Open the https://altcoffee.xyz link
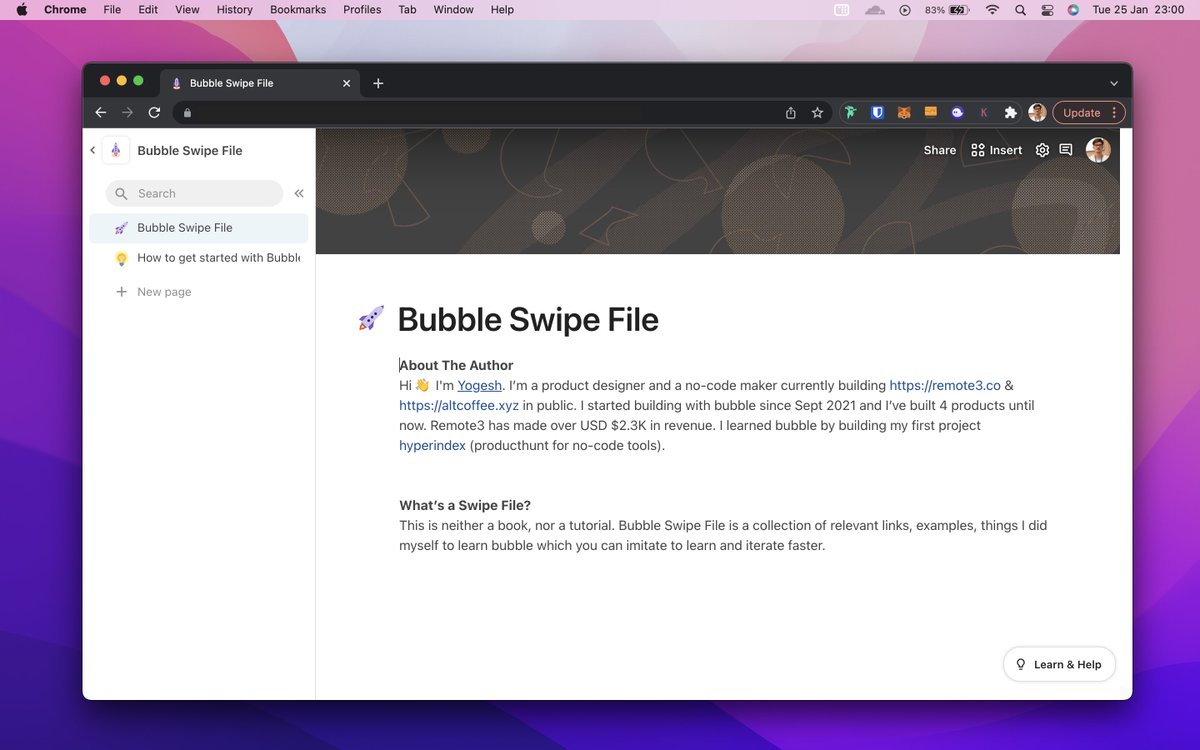Screen dimensions: 1200x750 459,405
